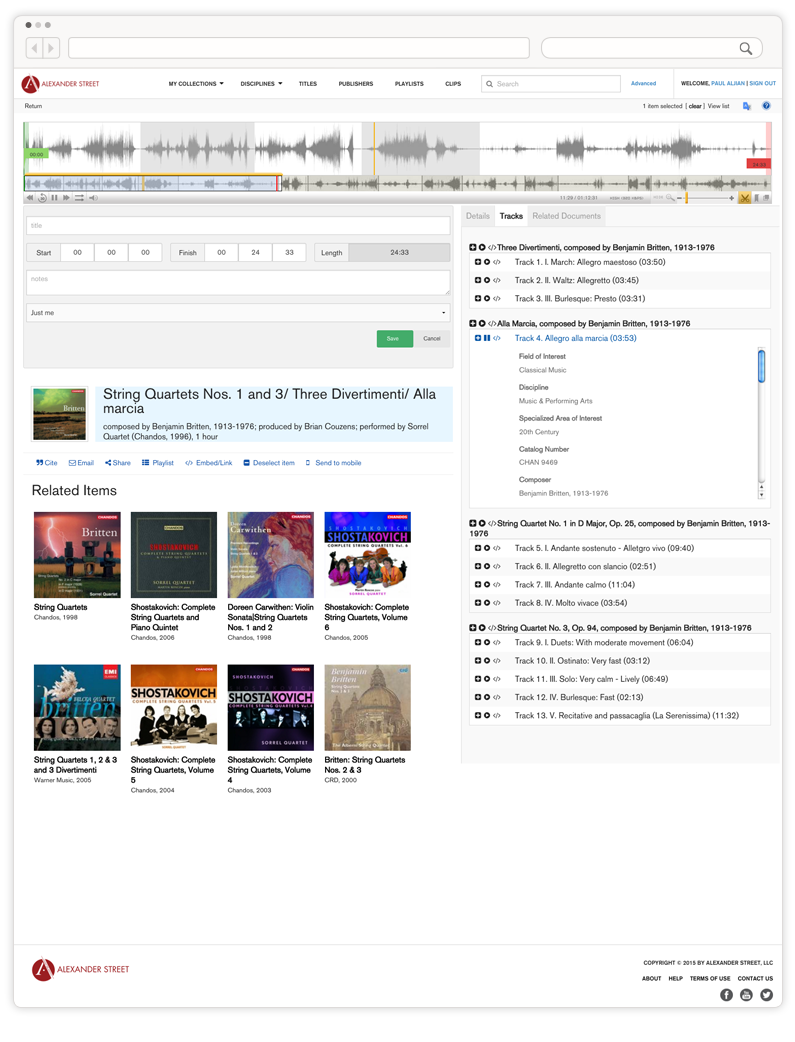The height and width of the screenshot is (1042, 795).
Task: Open the help question mark icon
Action: click(x=766, y=106)
